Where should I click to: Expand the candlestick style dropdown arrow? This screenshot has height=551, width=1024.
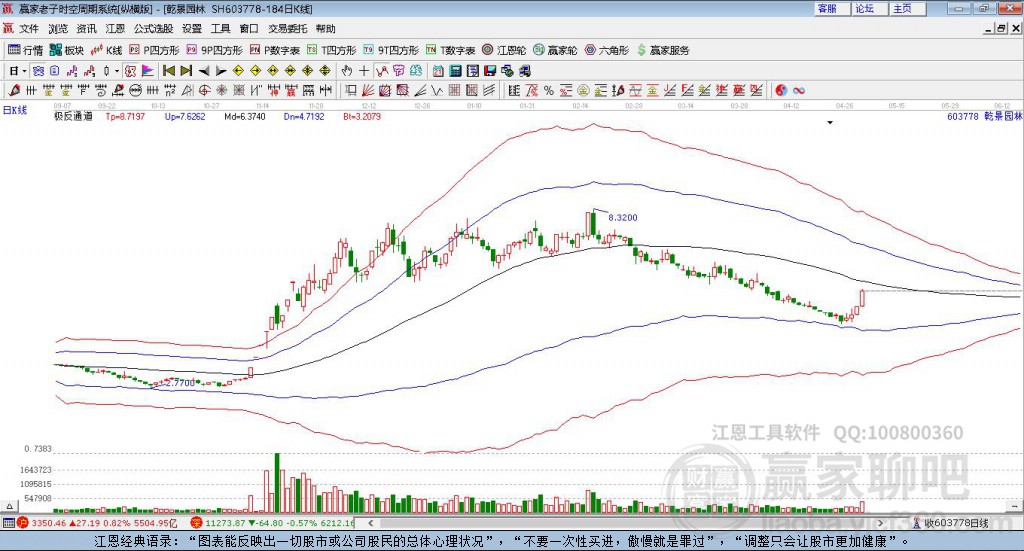coord(117,71)
